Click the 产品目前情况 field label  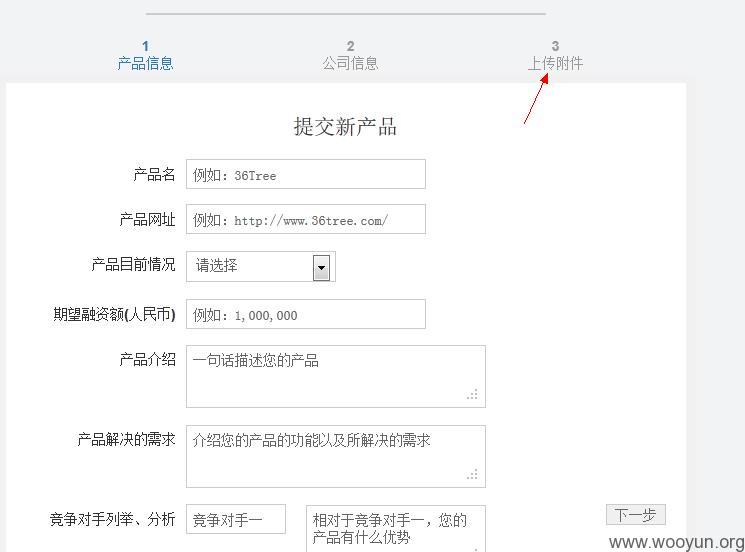133,265
